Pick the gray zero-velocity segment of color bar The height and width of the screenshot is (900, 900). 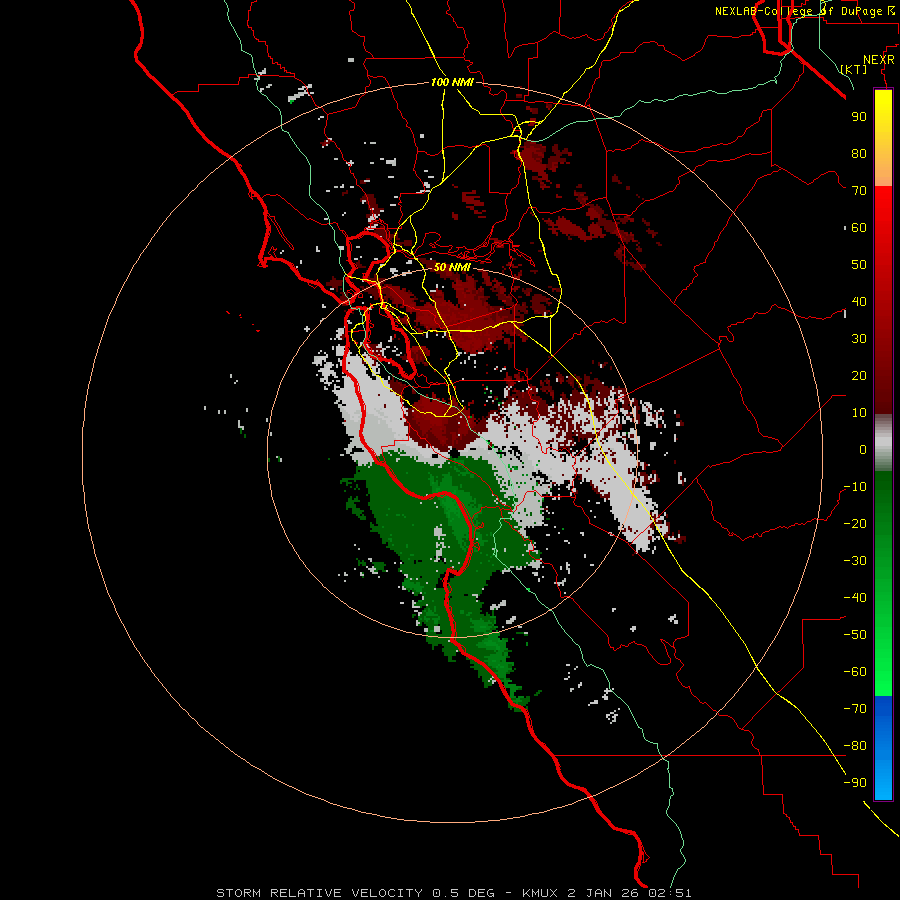click(883, 443)
